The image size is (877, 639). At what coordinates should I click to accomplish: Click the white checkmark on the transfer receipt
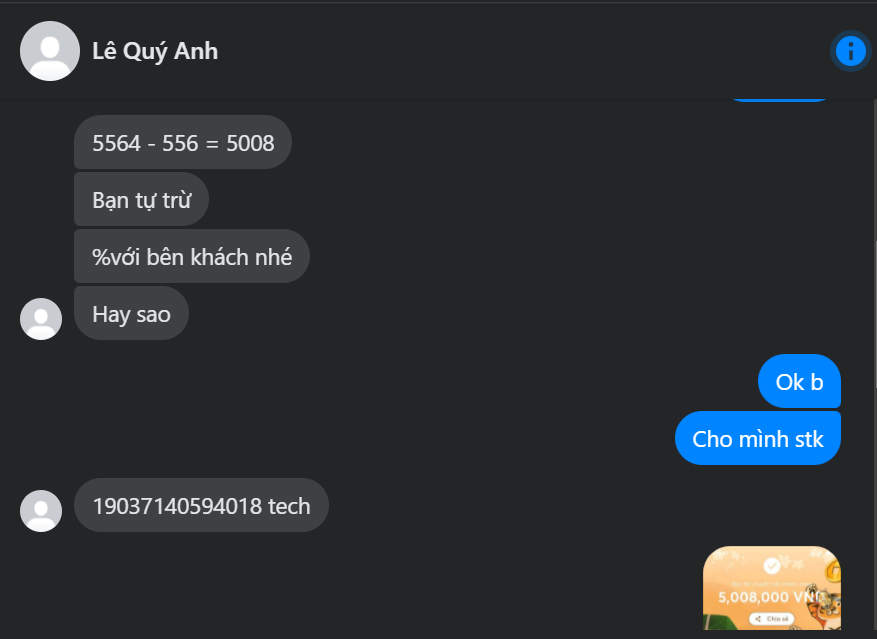[771, 566]
